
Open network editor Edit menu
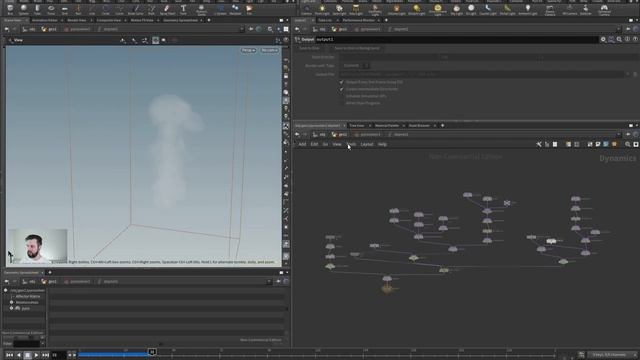click(x=314, y=144)
